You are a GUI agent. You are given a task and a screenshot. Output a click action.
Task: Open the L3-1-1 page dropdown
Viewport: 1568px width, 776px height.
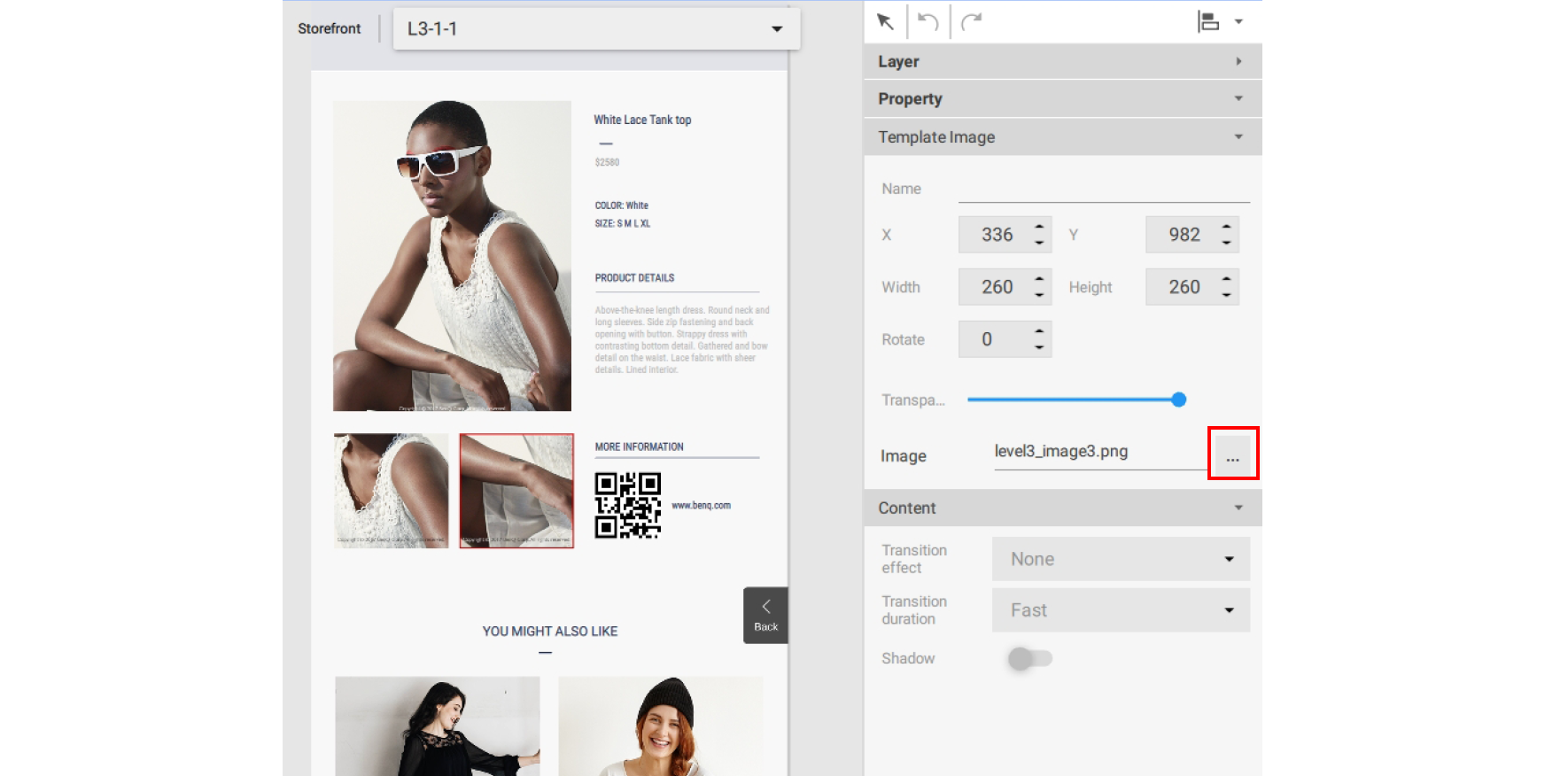pyautogui.click(x=596, y=29)
